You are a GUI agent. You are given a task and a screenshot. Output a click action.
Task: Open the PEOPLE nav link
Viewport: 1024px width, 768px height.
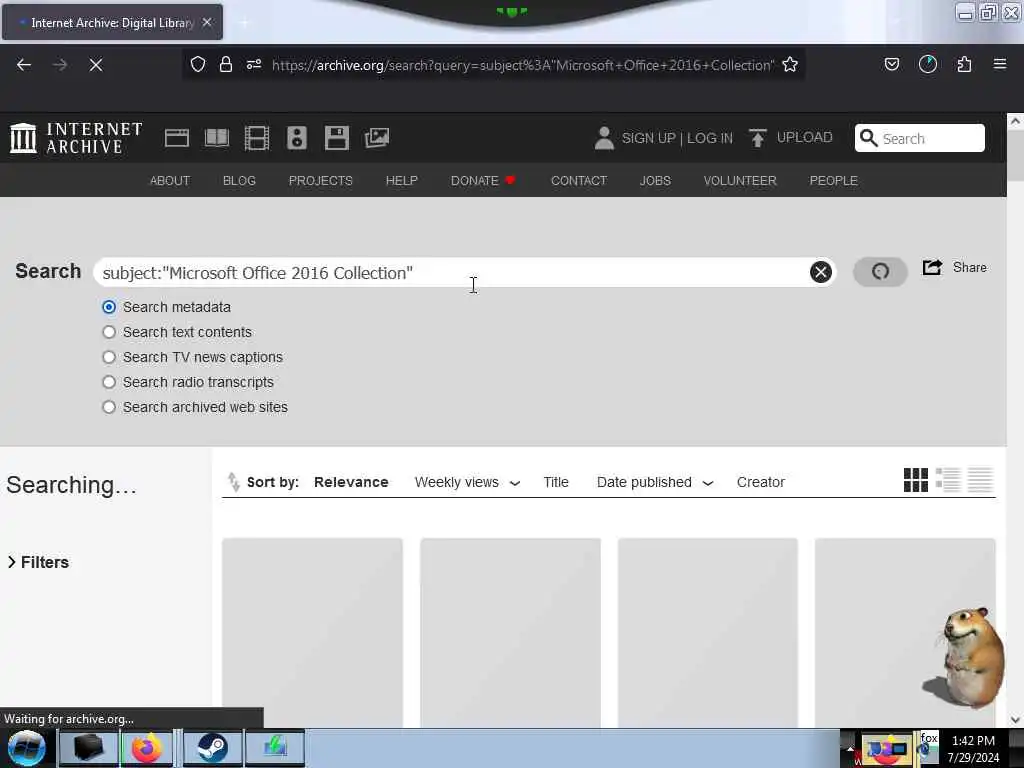833,180
